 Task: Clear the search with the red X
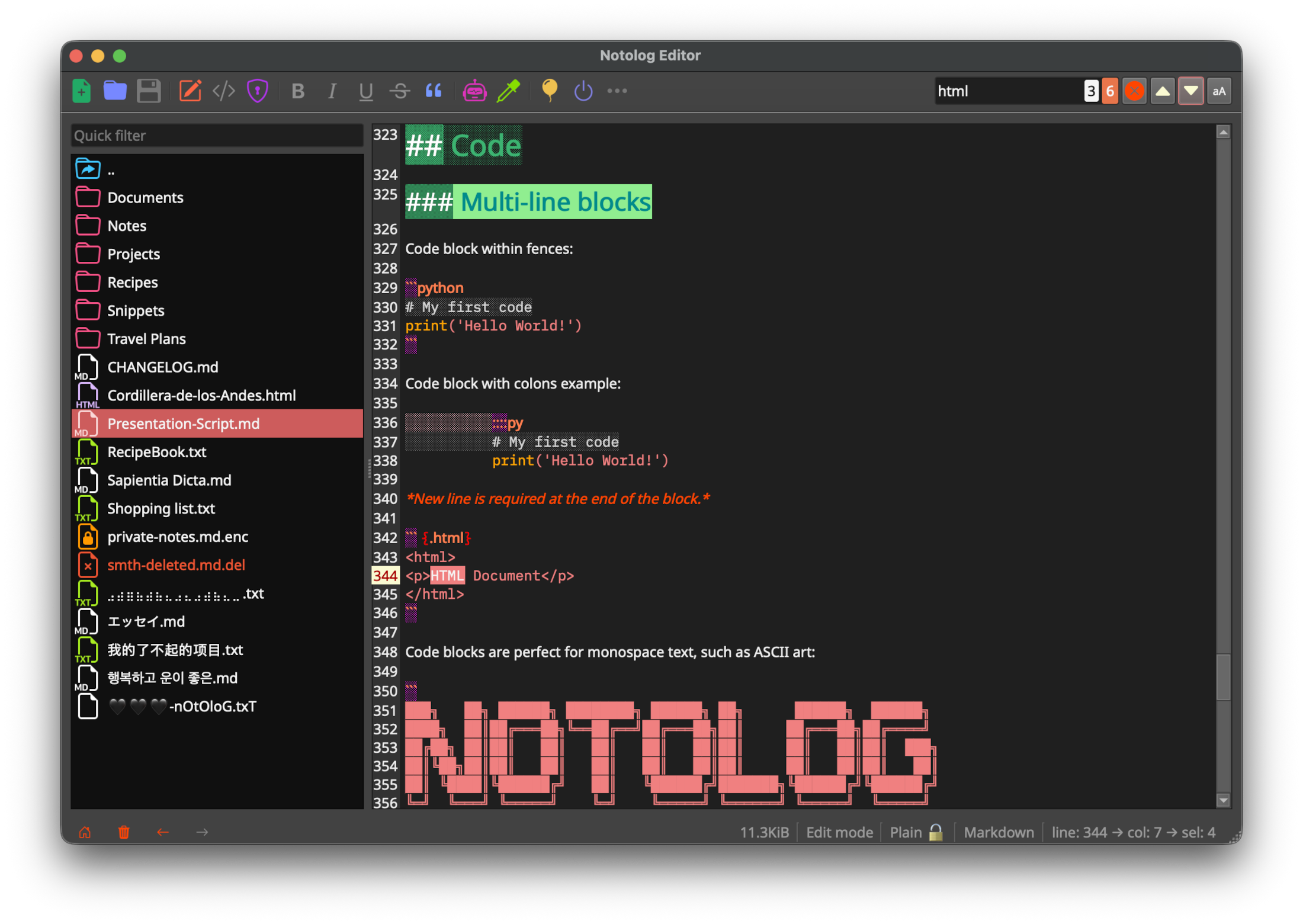[x=1134, y=91]
